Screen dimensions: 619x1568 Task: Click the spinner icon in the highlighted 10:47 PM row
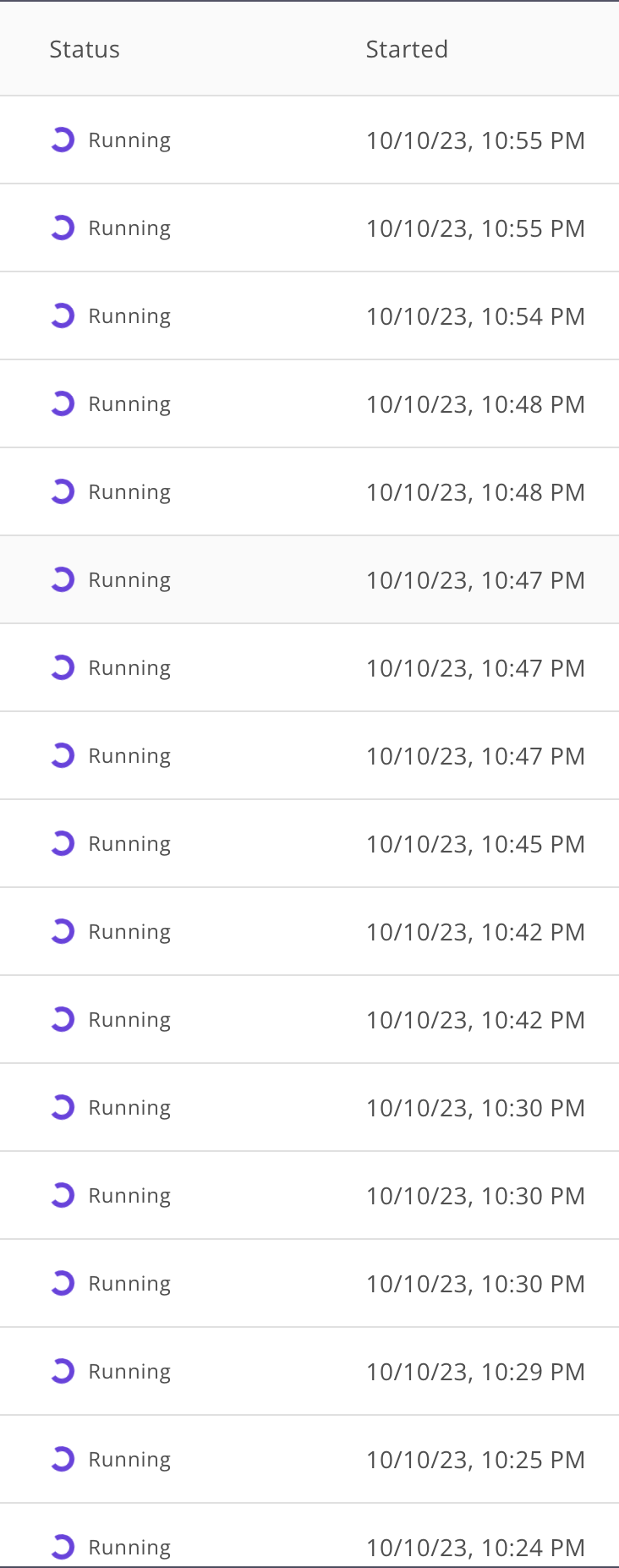(63, 579)
